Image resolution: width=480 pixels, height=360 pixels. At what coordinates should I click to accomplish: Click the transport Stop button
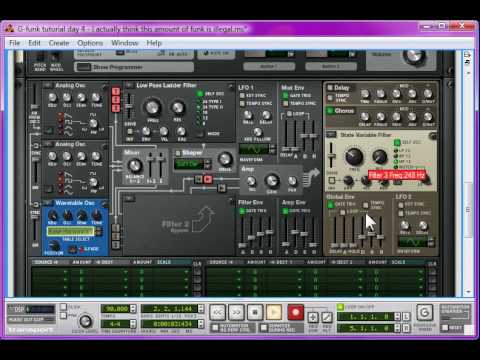tap(255, 313)
